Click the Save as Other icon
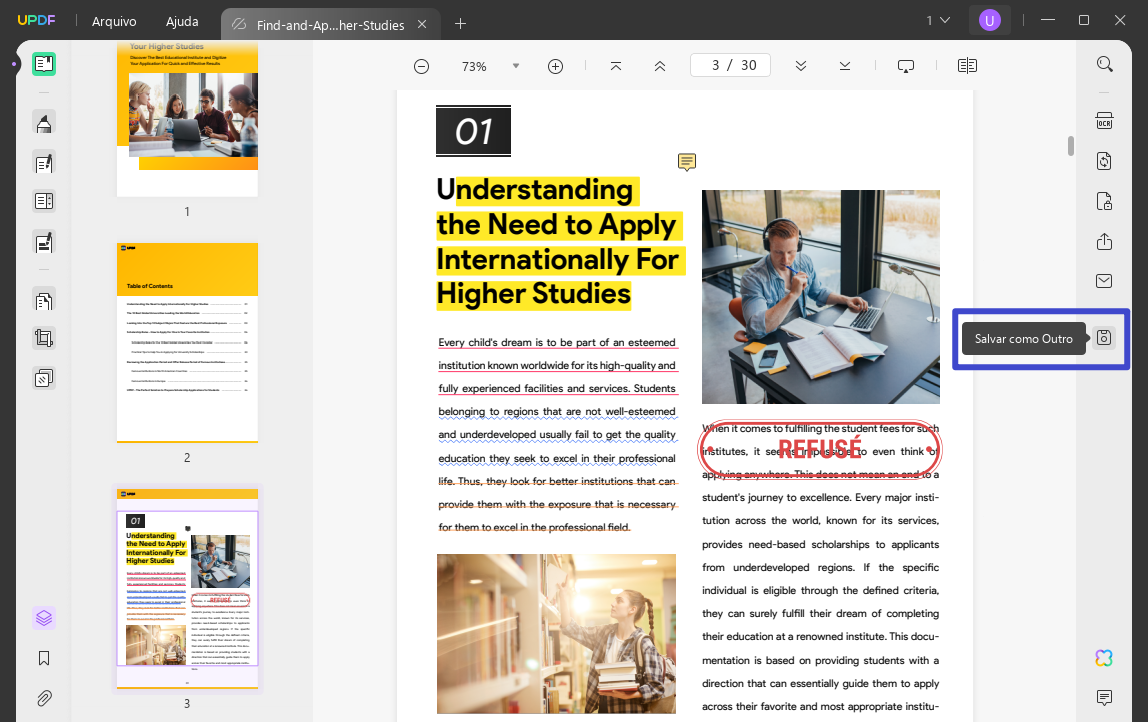This screenshot has height=722, width=1148. tap(1104, 338)
